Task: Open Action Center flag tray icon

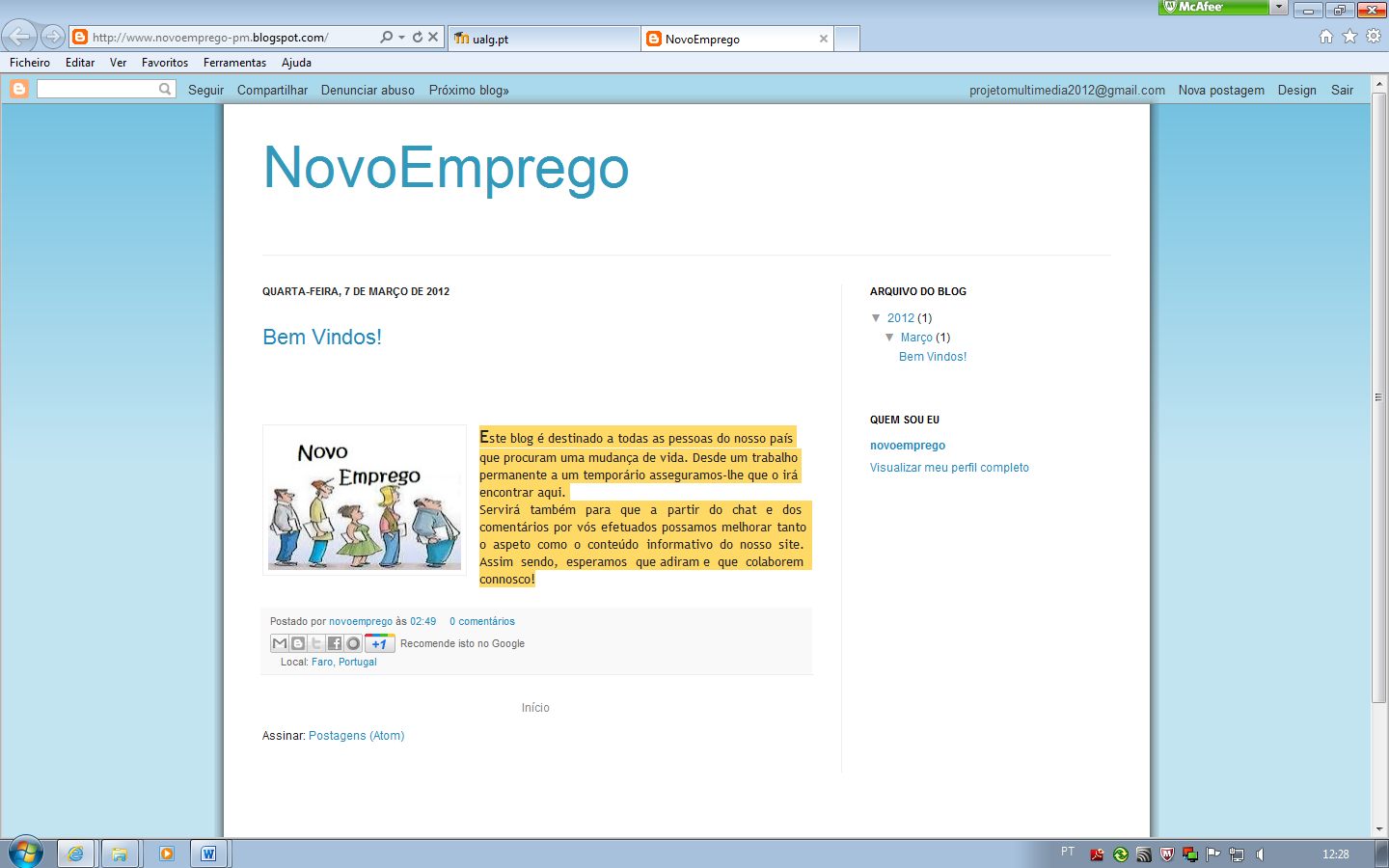Action: [x=1213, y=854]
